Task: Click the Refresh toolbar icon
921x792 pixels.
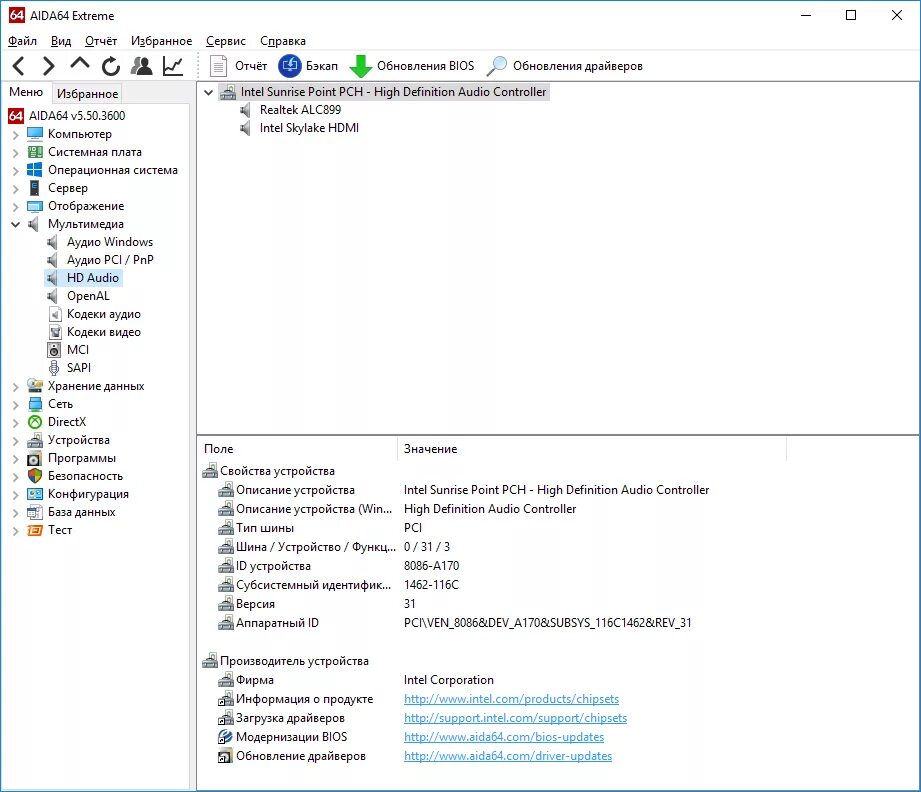Action: [110, 66]
